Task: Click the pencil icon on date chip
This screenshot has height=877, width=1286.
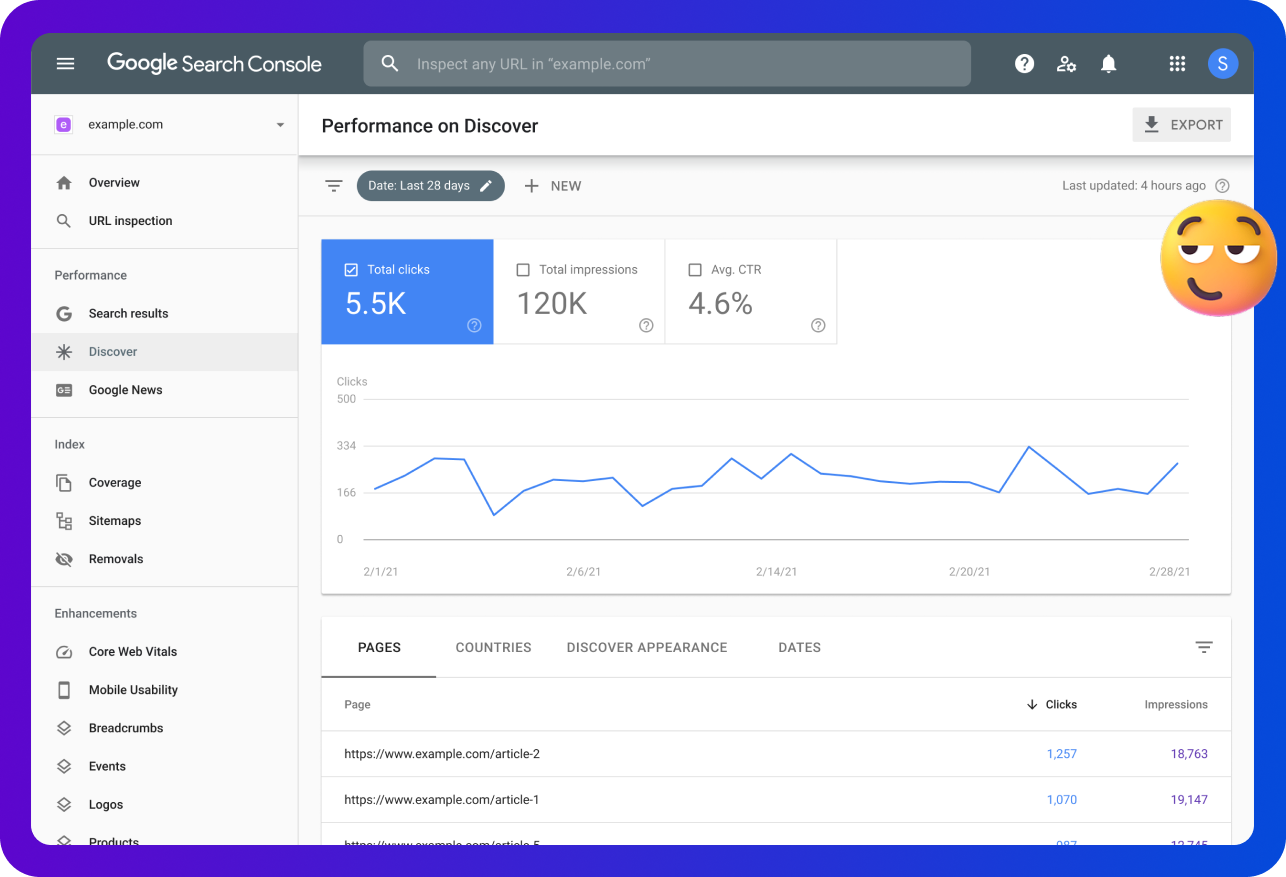Action: tap(486, 186)
